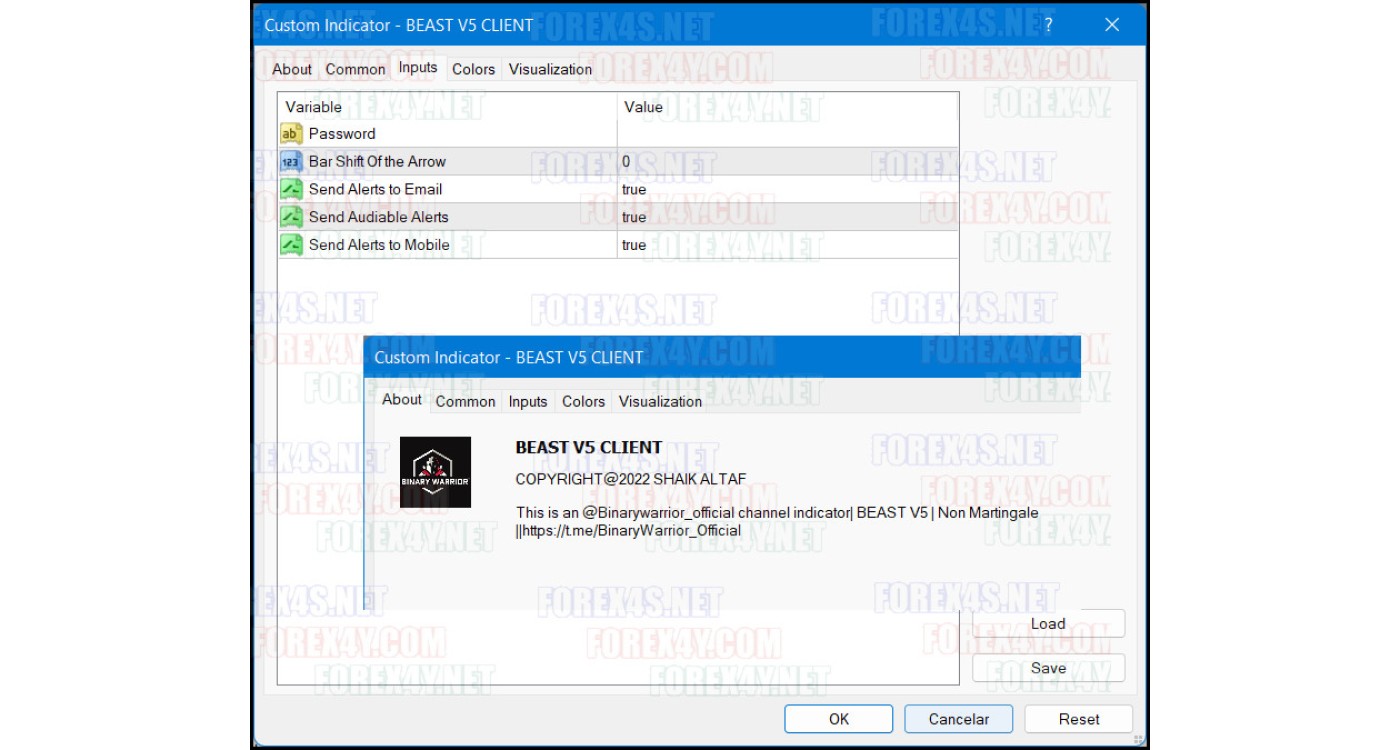Click the Send Audiable Alerts boolean icon
This screenshot has width=1400, height=750.
point(291,217)
